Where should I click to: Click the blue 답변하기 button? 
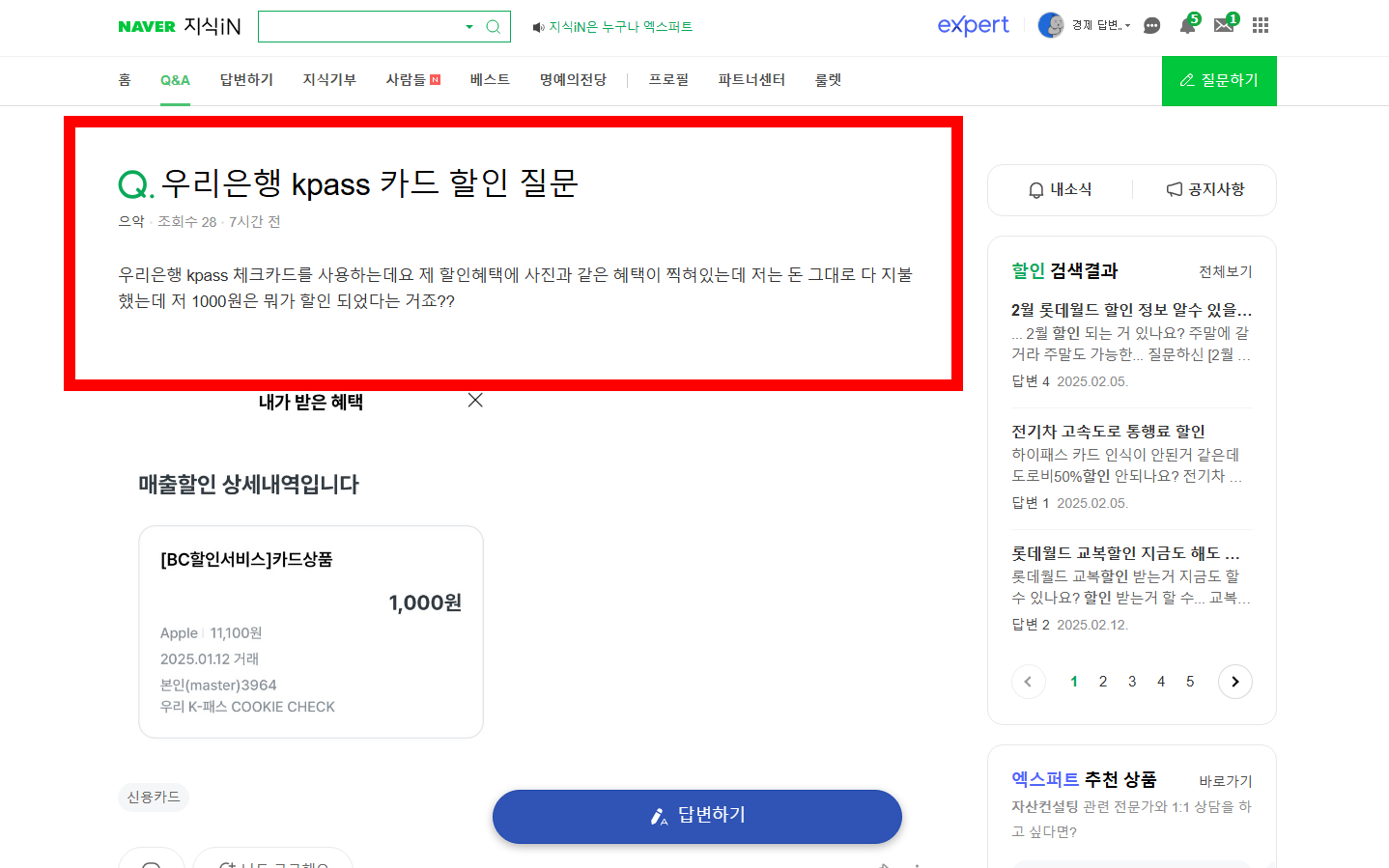[x=697, y=817]
